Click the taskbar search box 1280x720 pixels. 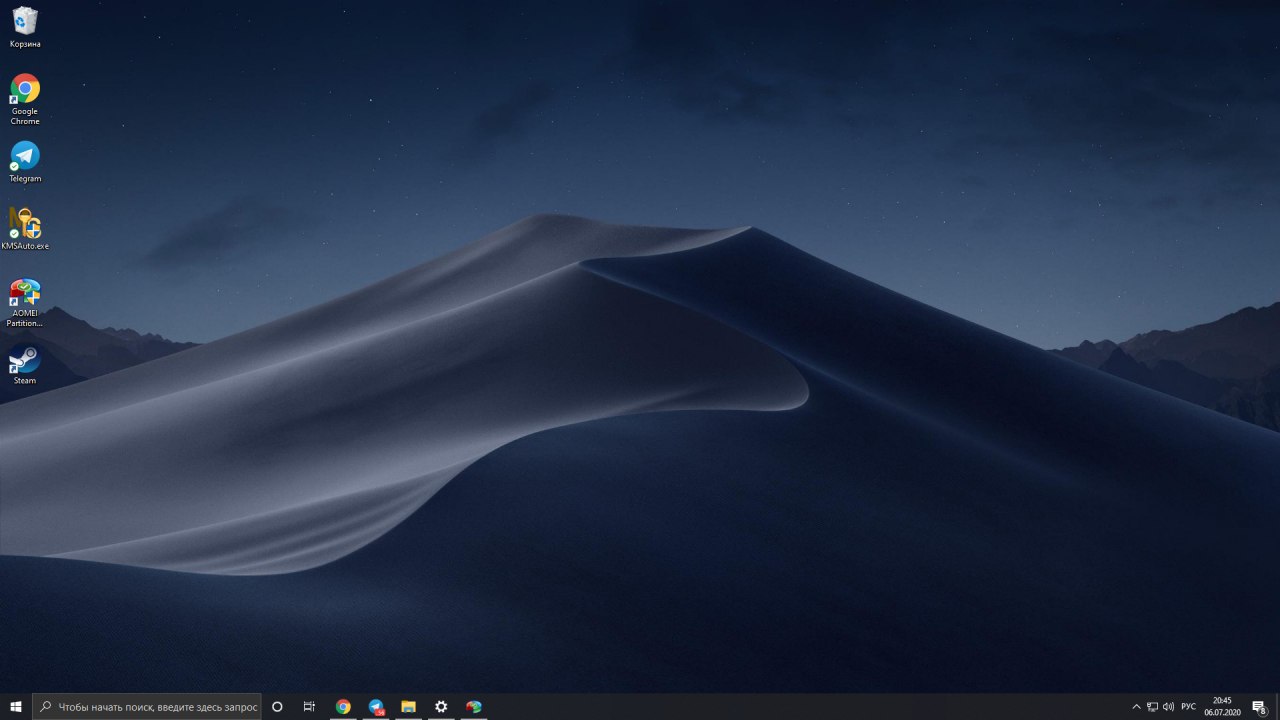(x=147, y=707)
